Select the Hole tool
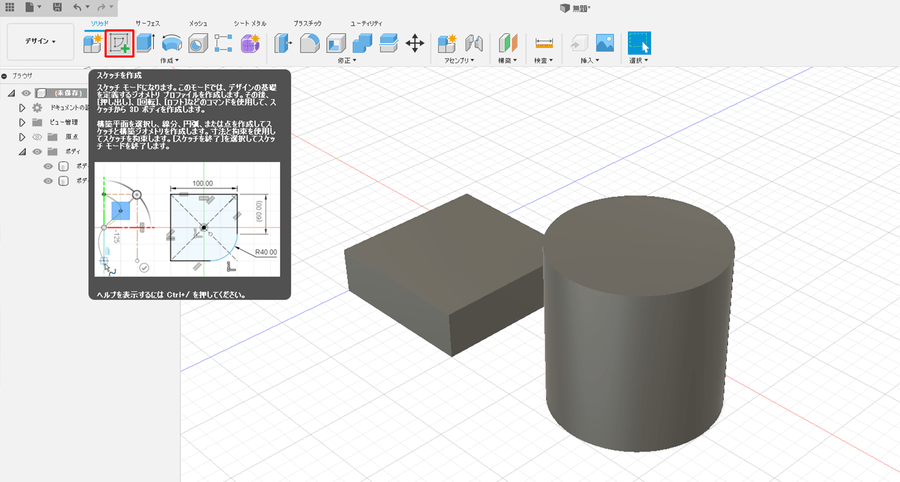The height and width of the screenshot is (482, 900). (x=198, y=43)
